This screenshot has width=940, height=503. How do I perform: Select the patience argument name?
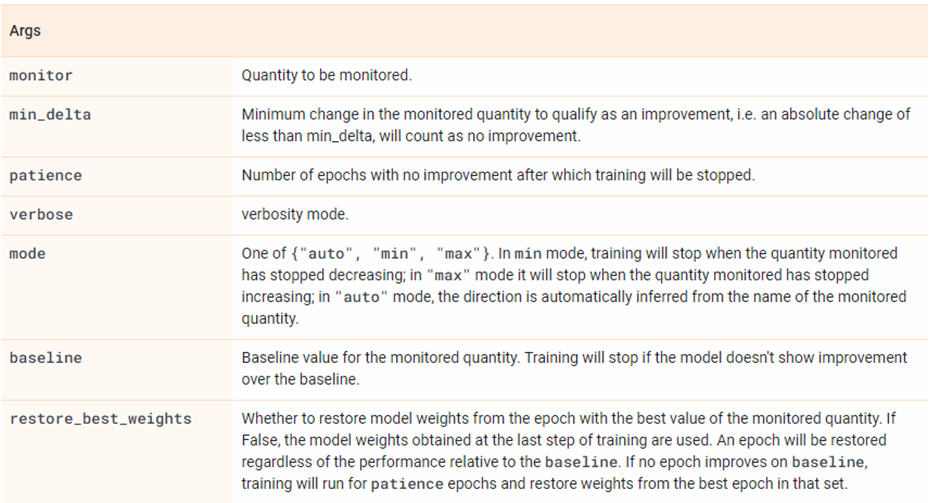[x=46, y=176]
